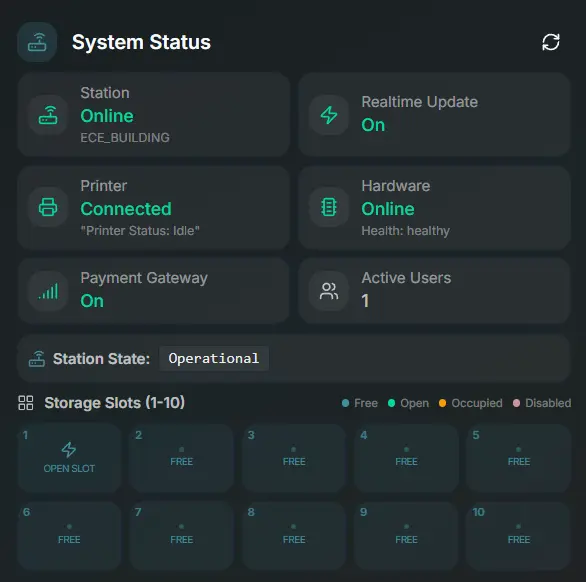Select storage slot 3
Image resolution: width=586 pixels, height=582 pixels.
[294, 458]
